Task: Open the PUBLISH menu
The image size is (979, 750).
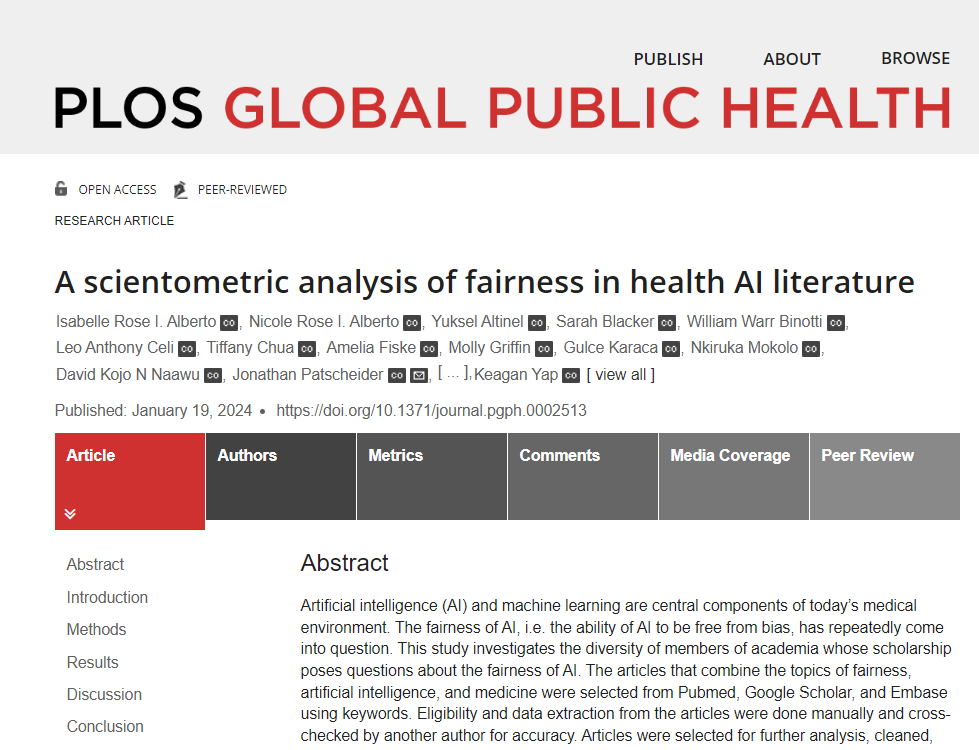Action: click(x=668, y=59)
